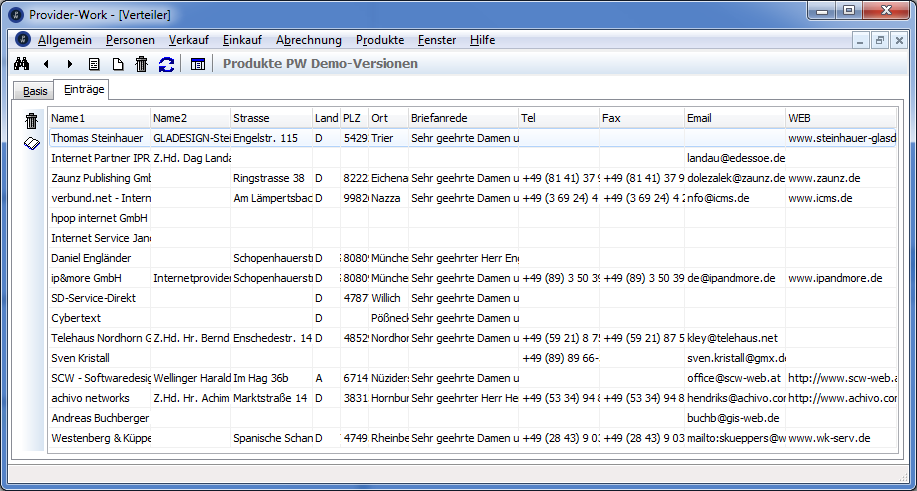Image resolution: width=917 pixels, height=491 pixels.
Task: Click the Ort column header
Action: 388,118
